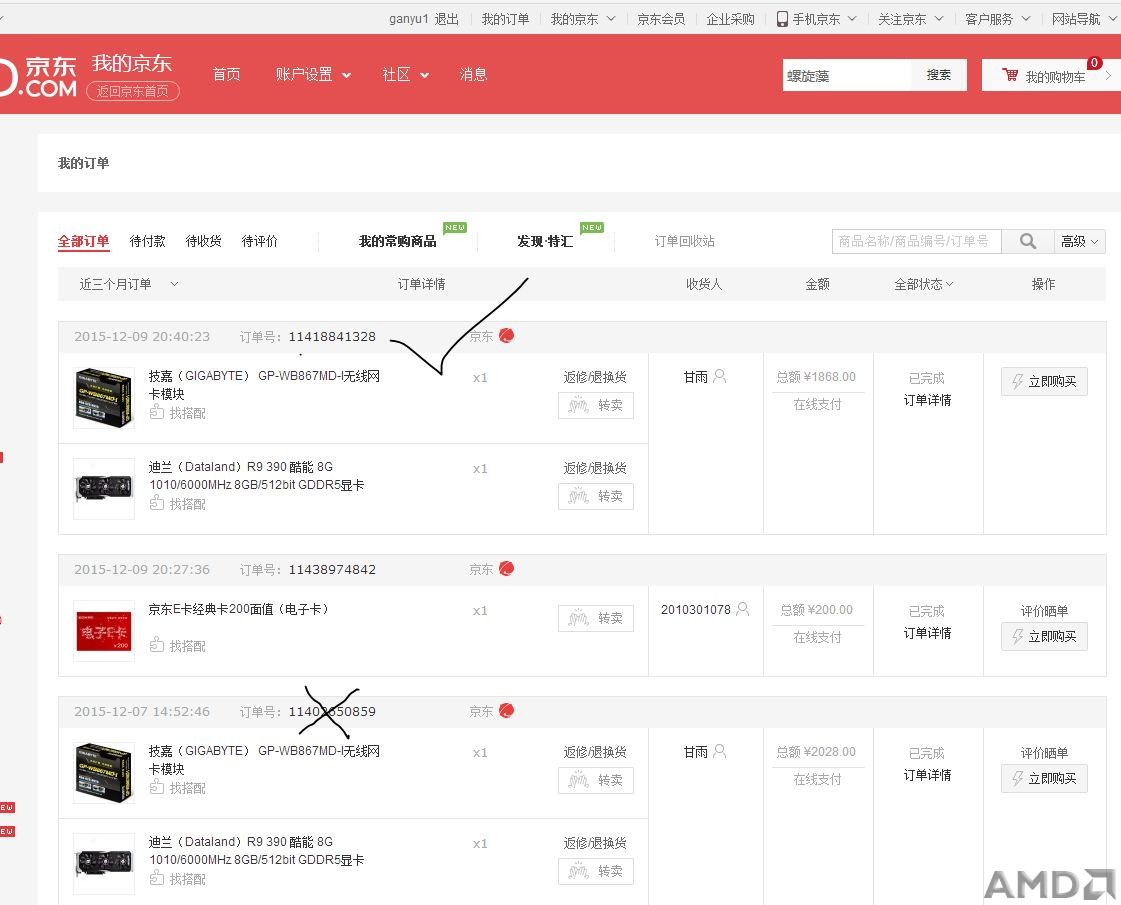The width and height of the screenshot is (1121, 905).
Task: Click 转卖 button for first GIGABYTE module
Action: coord(596,405)
